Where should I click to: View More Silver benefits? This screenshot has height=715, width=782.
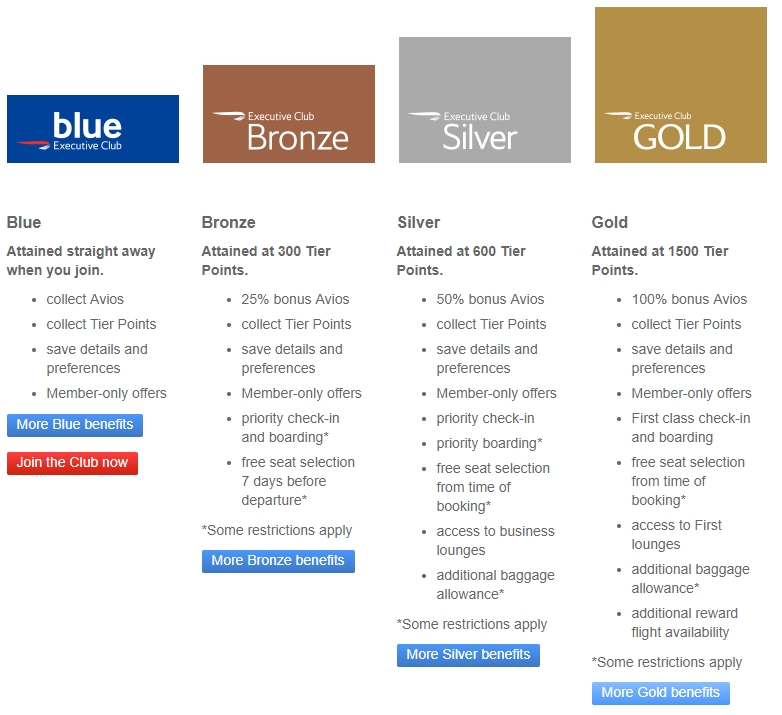[x=468, y=655]
